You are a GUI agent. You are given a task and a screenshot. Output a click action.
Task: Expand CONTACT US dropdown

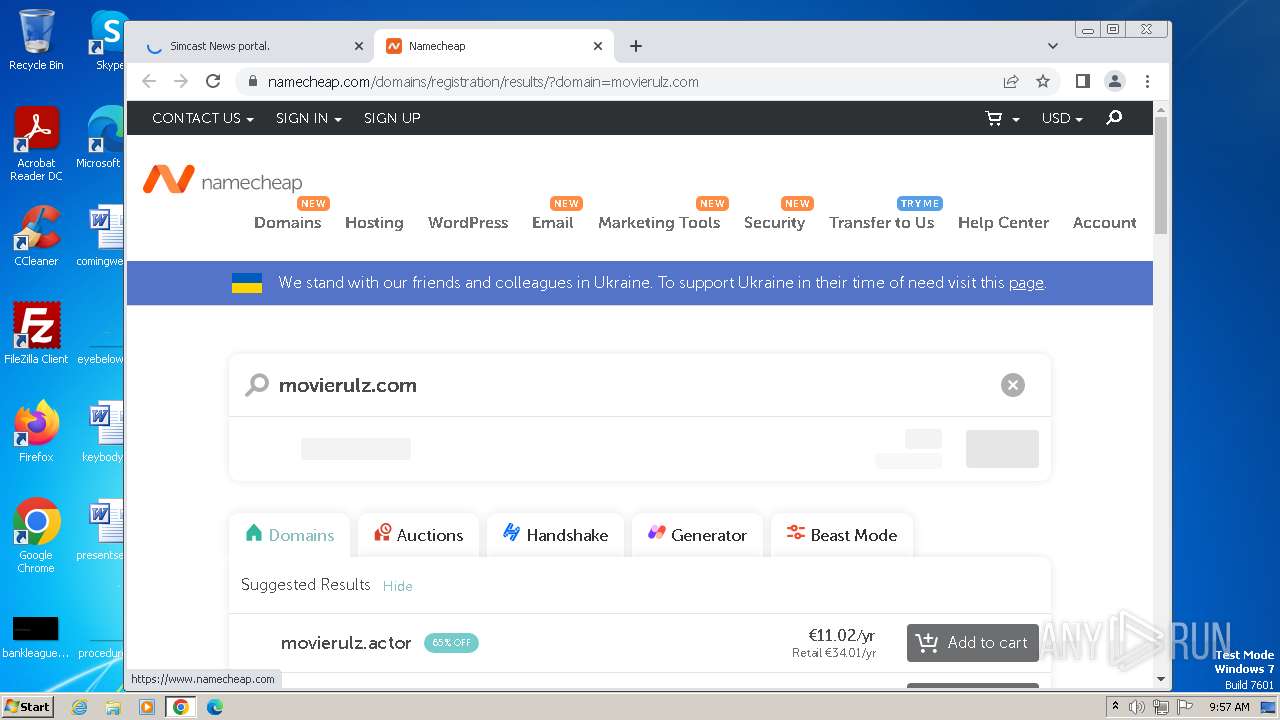click(x=202, y=118)
